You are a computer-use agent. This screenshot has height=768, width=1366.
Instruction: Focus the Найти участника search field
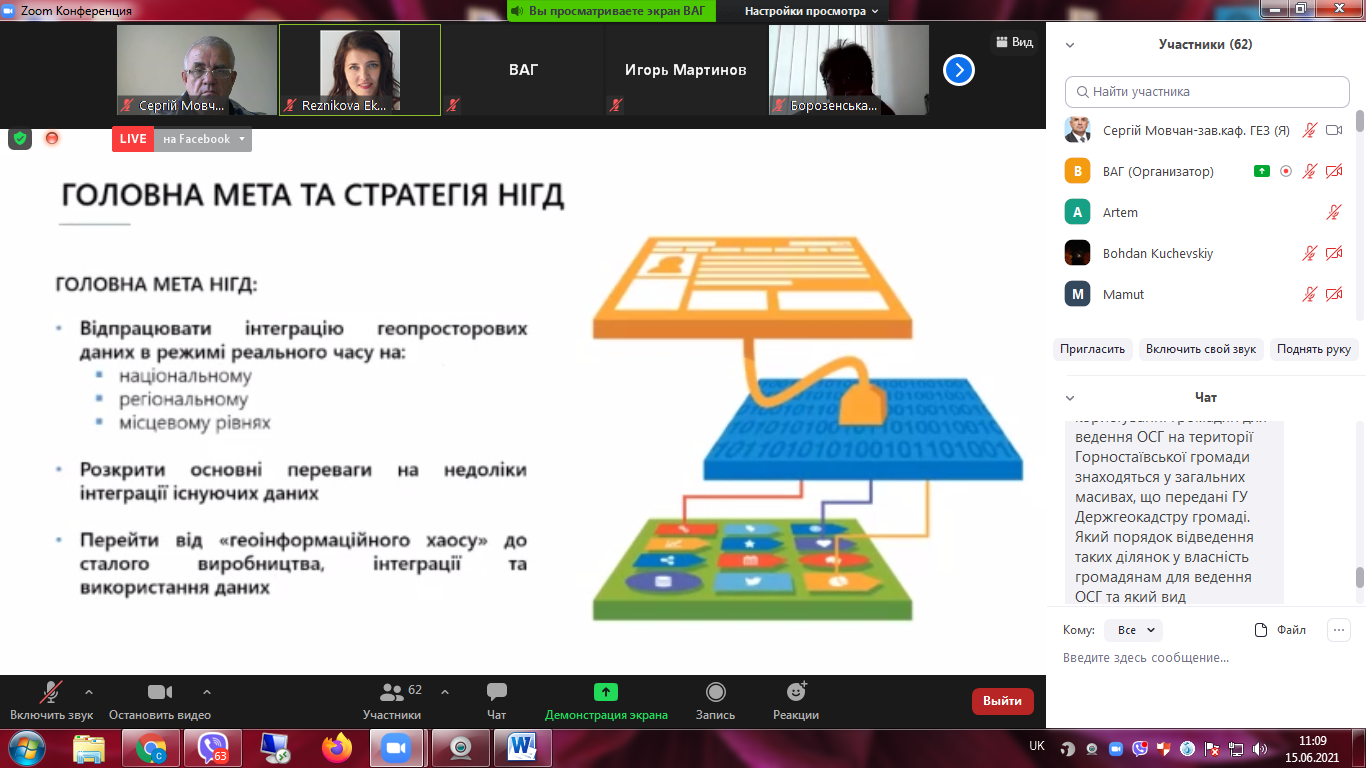[1207, 92]
